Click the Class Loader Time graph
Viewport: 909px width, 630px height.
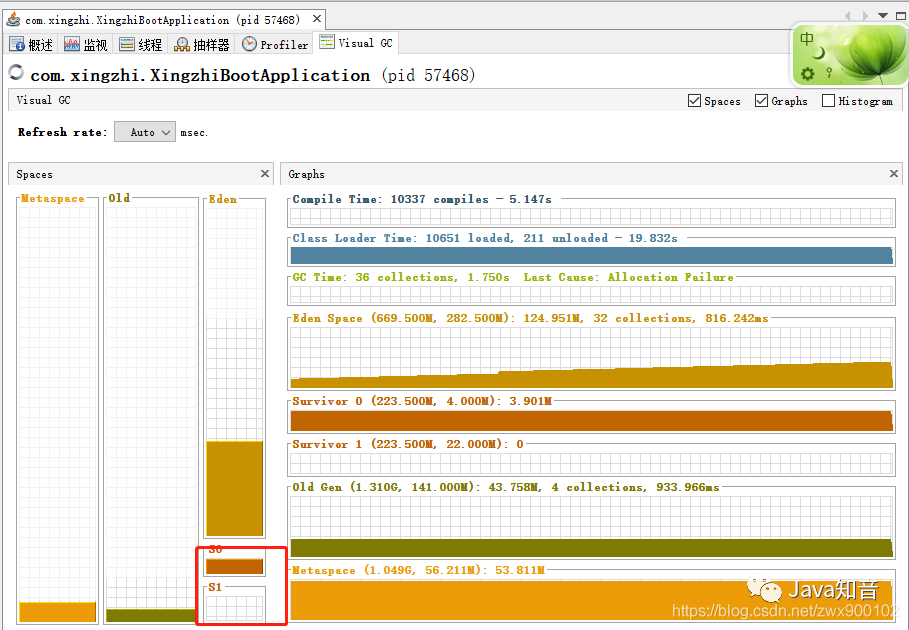click(591, 256)
